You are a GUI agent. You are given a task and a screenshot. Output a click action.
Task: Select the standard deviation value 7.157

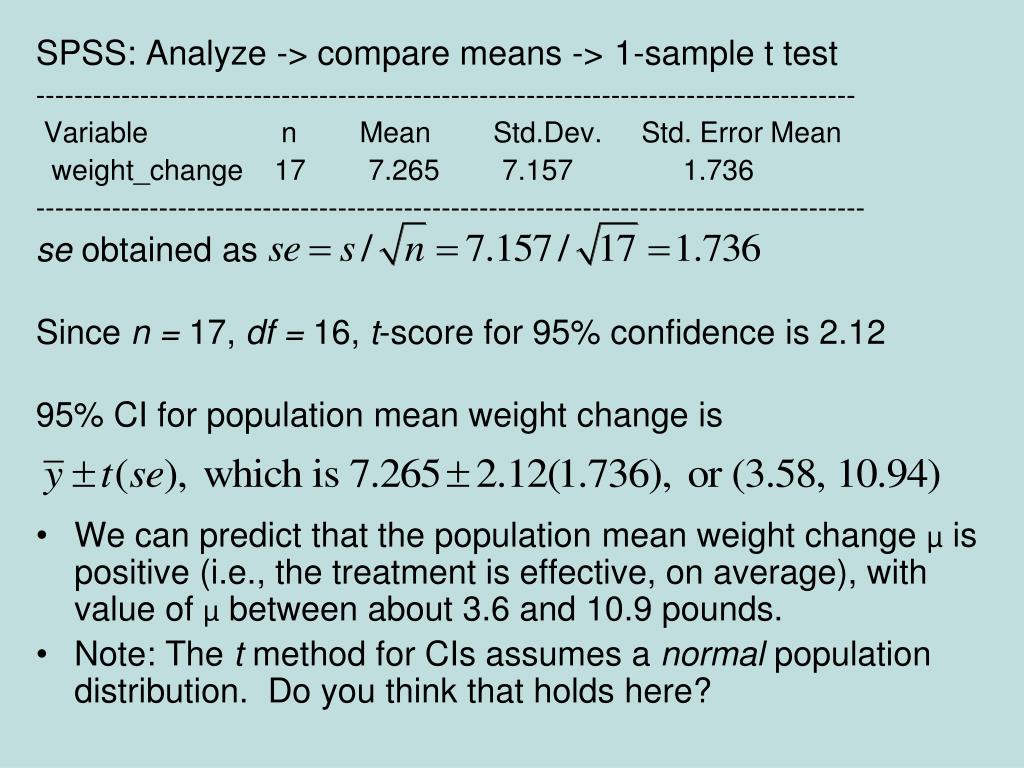tap(537, 170)
